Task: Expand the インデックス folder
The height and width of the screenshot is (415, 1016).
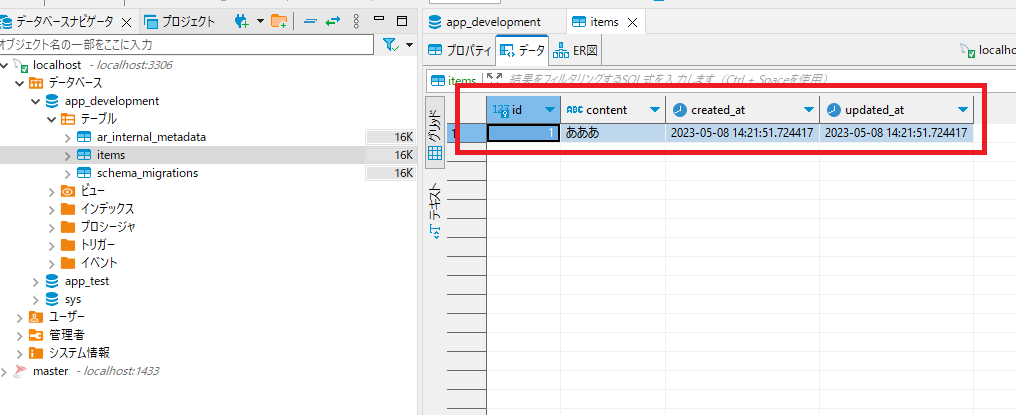Action: [52, 209]
